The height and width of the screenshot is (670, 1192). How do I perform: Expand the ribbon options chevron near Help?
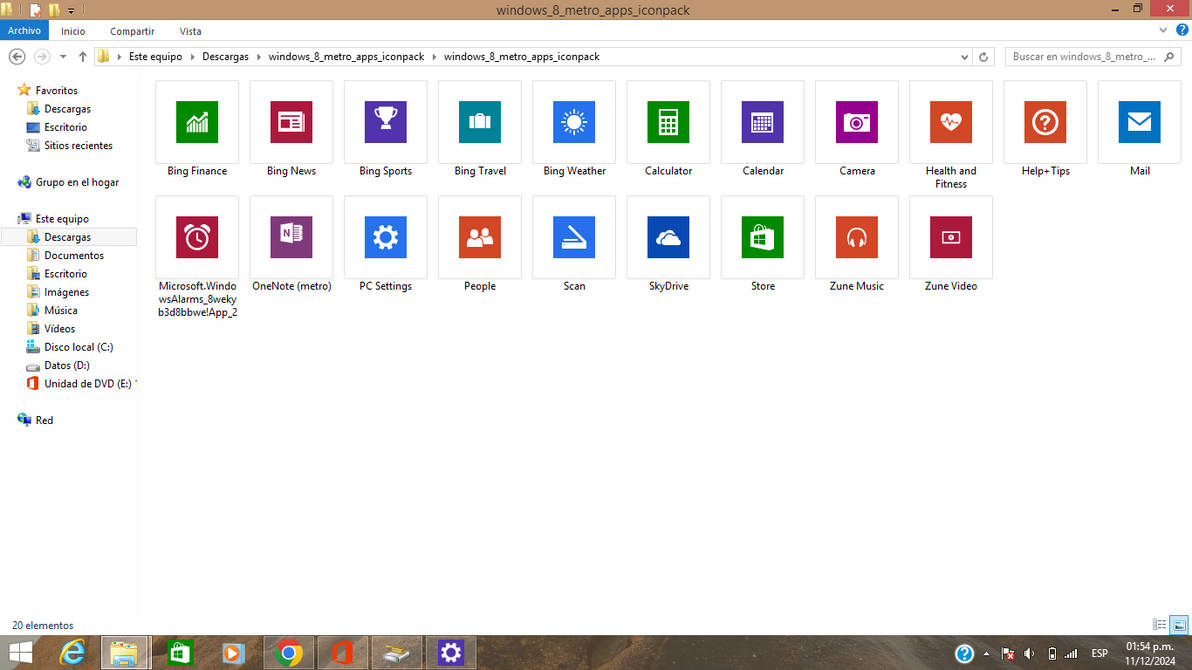tap(1162, 30)
